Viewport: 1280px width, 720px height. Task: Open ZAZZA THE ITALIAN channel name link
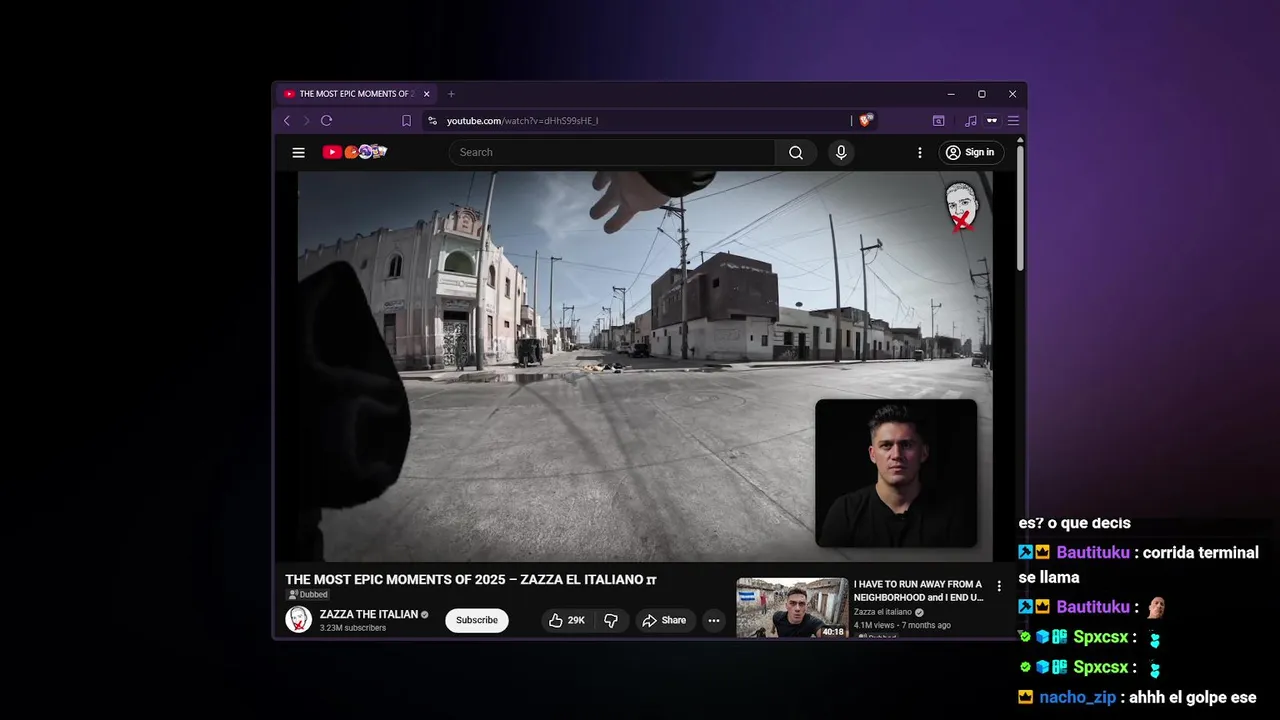[x=369, y=614]
